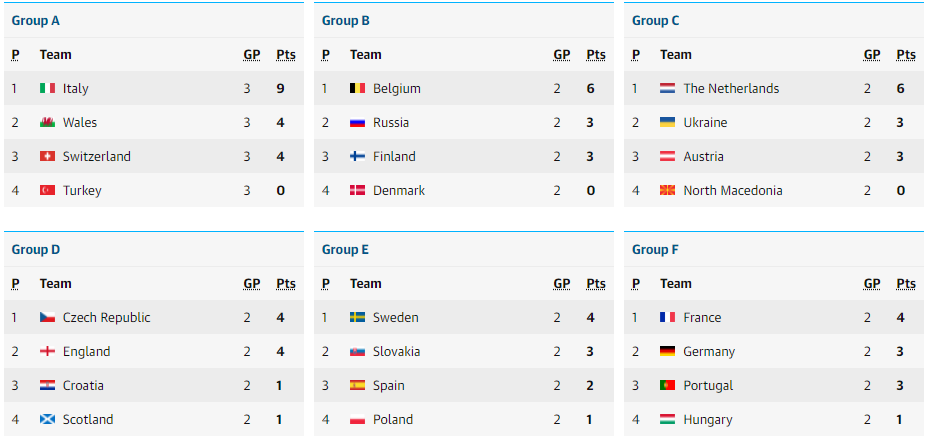This screenshot has height=445, width=930.
Task: Click the Team column header in Group E
Action: [366, 284]
